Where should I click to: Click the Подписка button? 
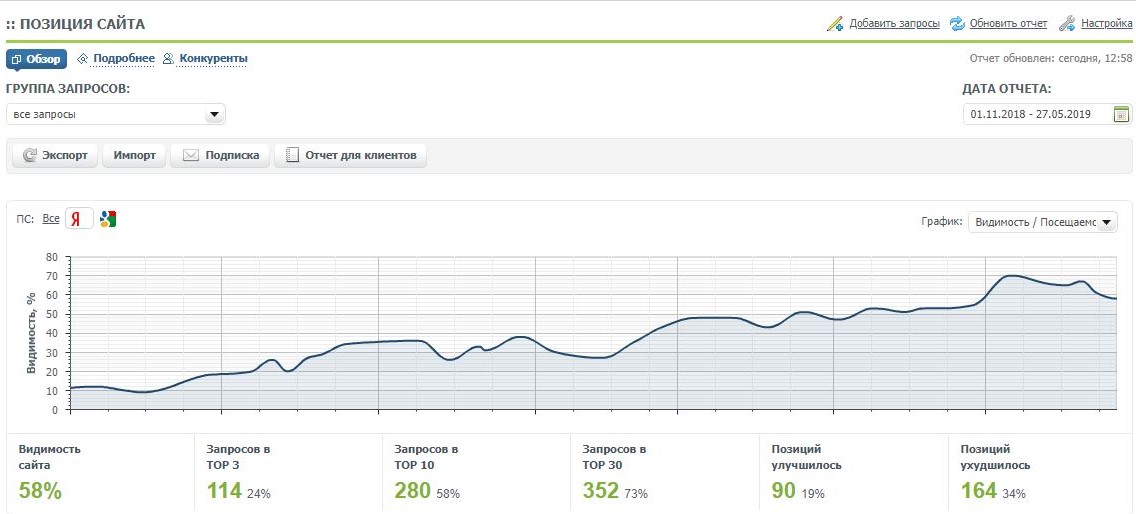point(220,155)
